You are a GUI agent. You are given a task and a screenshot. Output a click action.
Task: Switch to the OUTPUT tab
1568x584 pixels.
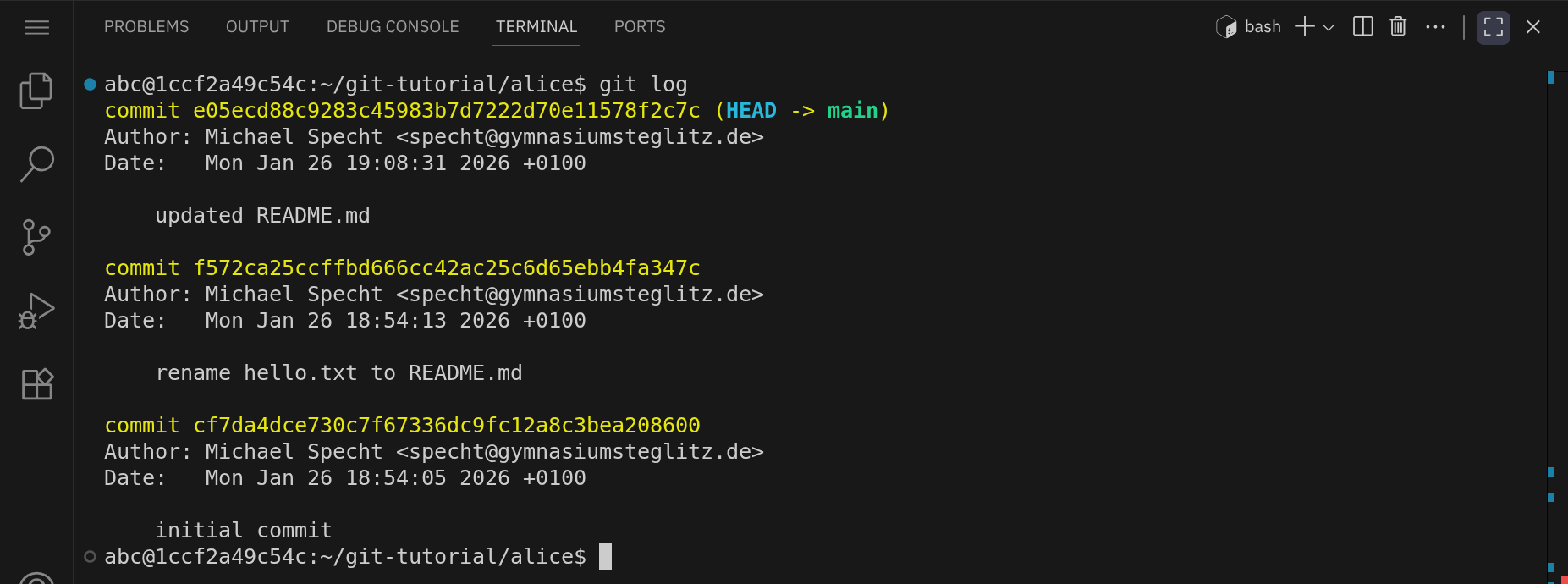(257, 27)
